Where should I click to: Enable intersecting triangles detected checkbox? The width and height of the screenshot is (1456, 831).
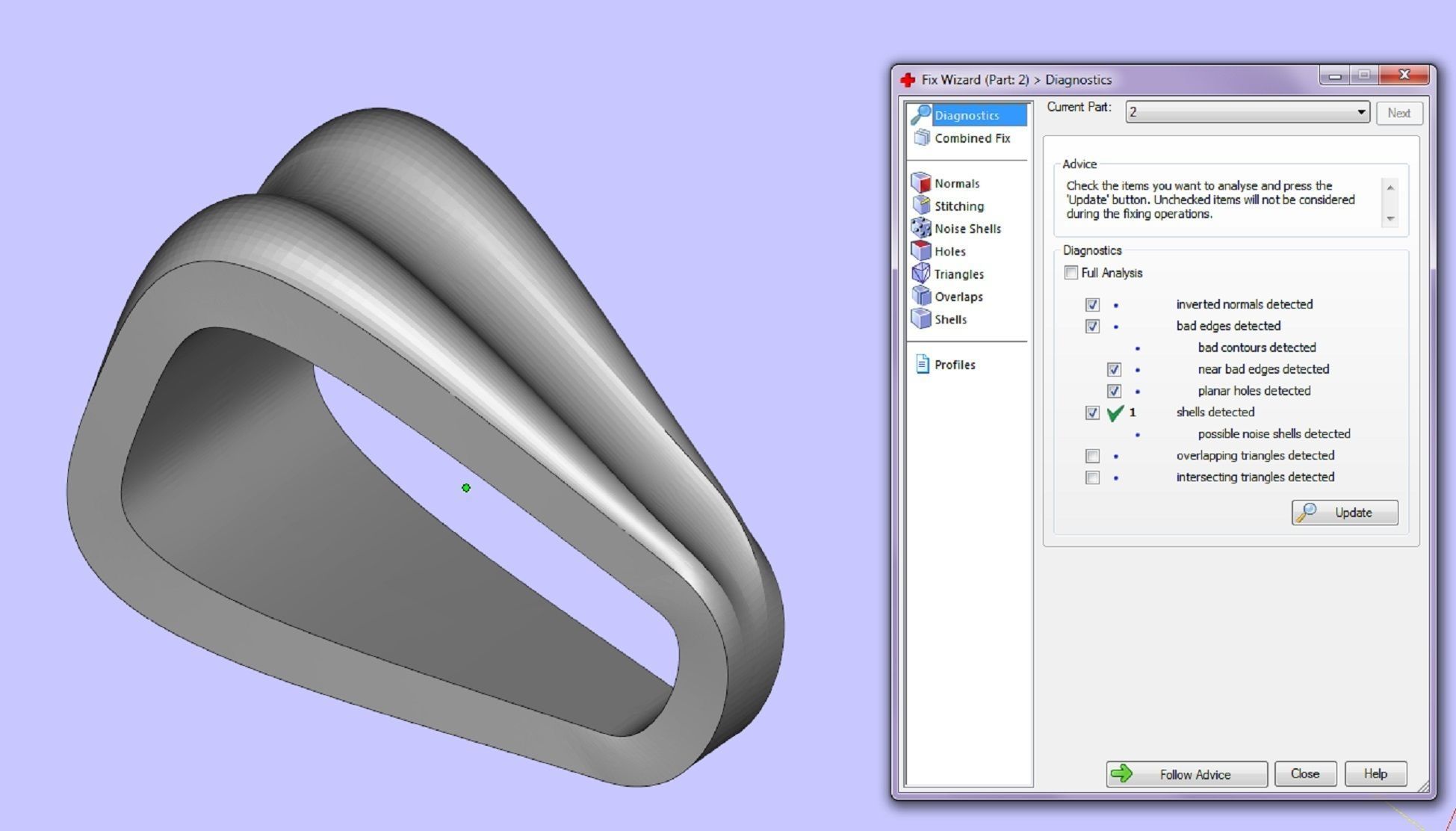click(1092, 478)
